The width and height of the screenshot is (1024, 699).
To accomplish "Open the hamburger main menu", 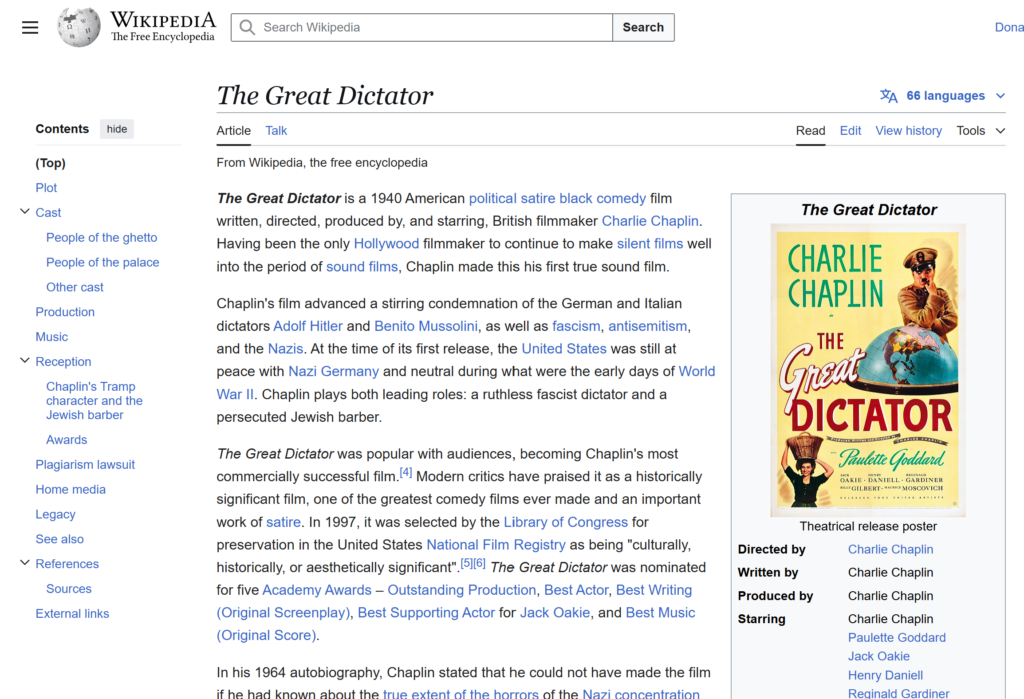I will (30, 27).
